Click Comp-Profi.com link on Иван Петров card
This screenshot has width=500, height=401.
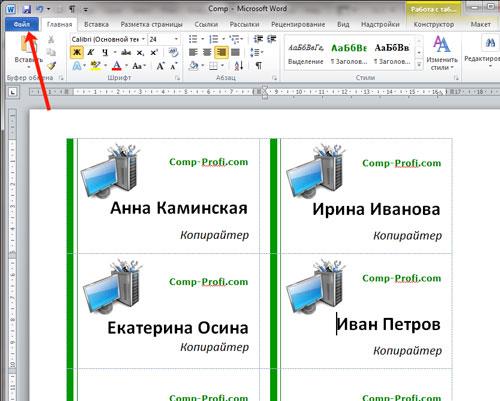402,278
